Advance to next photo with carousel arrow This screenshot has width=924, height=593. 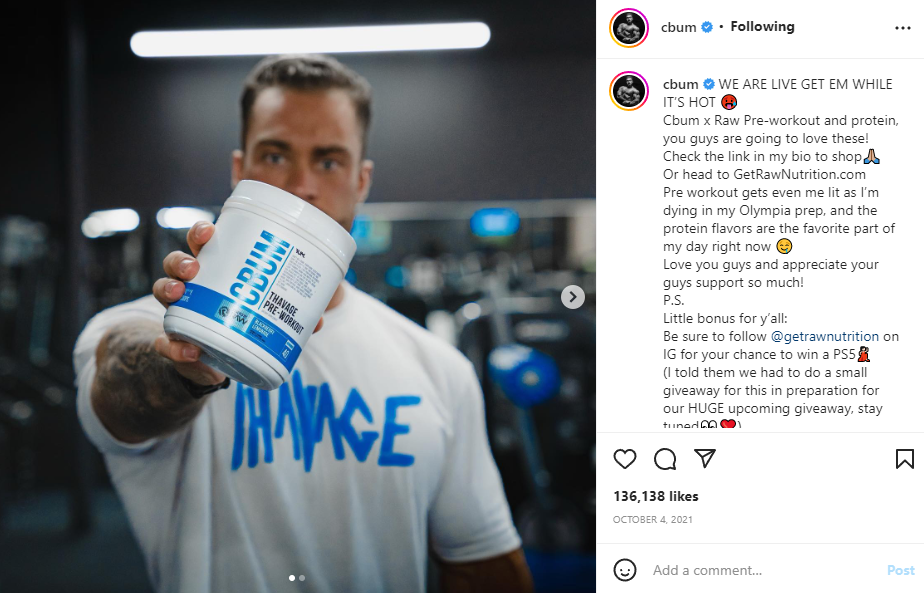[573, 297]
